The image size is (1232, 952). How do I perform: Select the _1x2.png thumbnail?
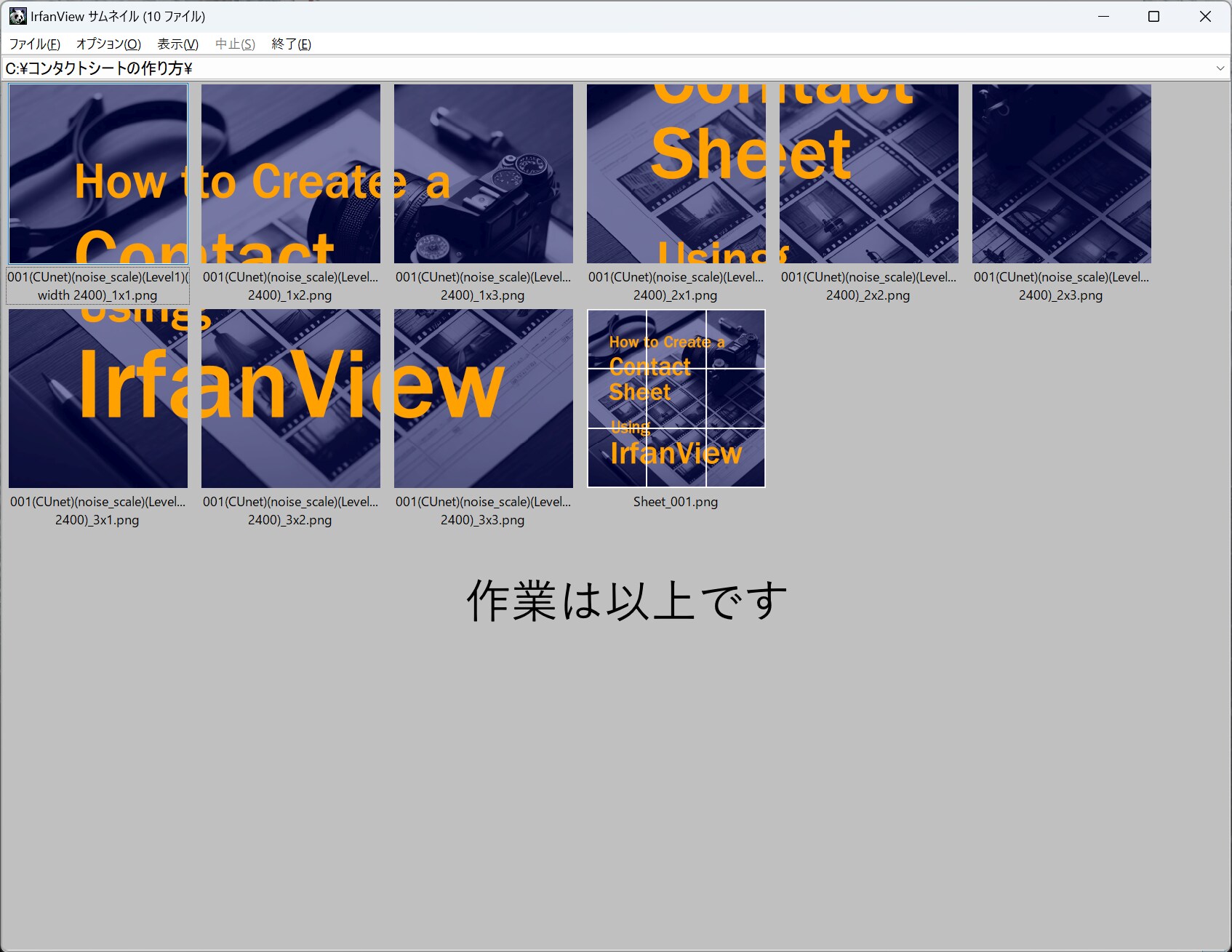[291, 174]
